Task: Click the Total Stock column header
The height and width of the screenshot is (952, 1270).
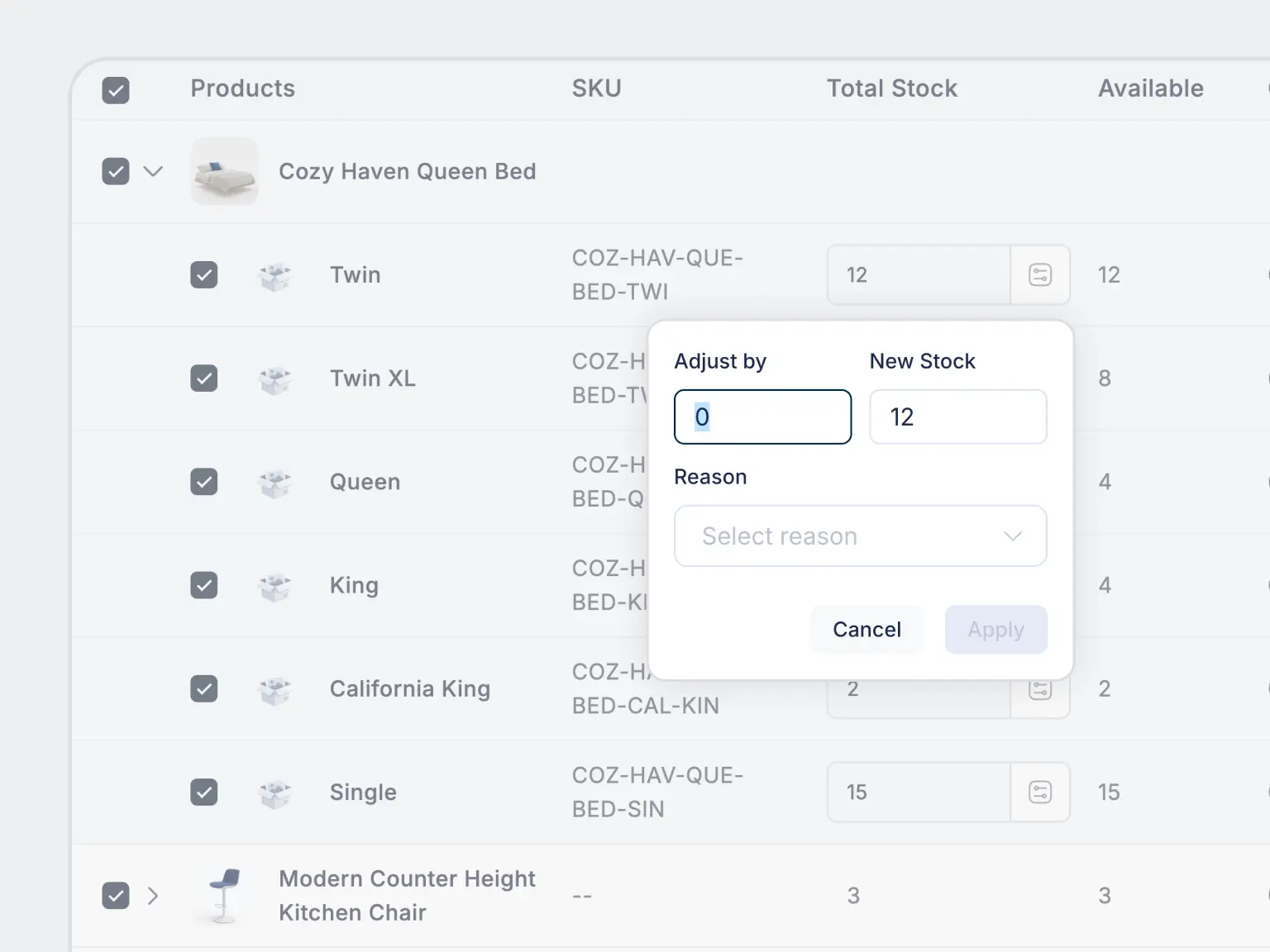Action: 892,88
